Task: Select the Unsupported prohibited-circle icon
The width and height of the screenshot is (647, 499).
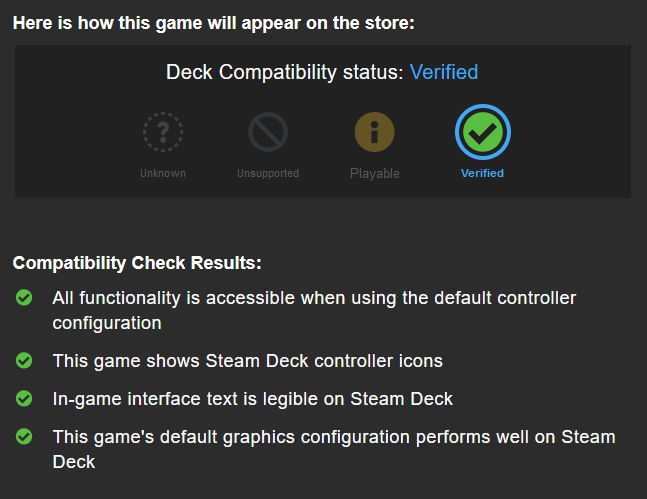Action: click(268, 131)
